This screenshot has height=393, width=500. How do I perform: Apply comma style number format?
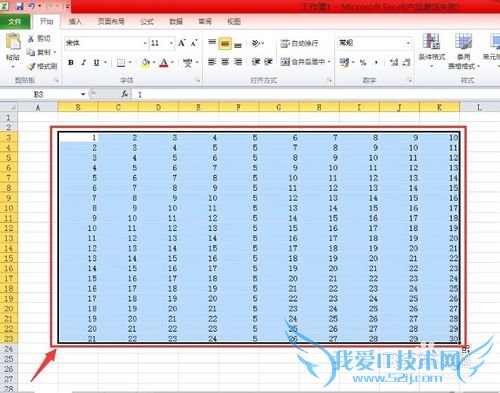pos(376,62)
